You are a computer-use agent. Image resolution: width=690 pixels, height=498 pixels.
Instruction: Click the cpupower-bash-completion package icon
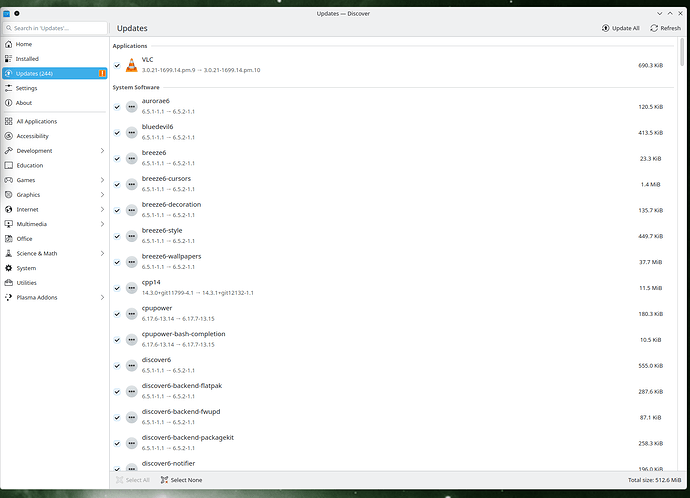point(132,340)
